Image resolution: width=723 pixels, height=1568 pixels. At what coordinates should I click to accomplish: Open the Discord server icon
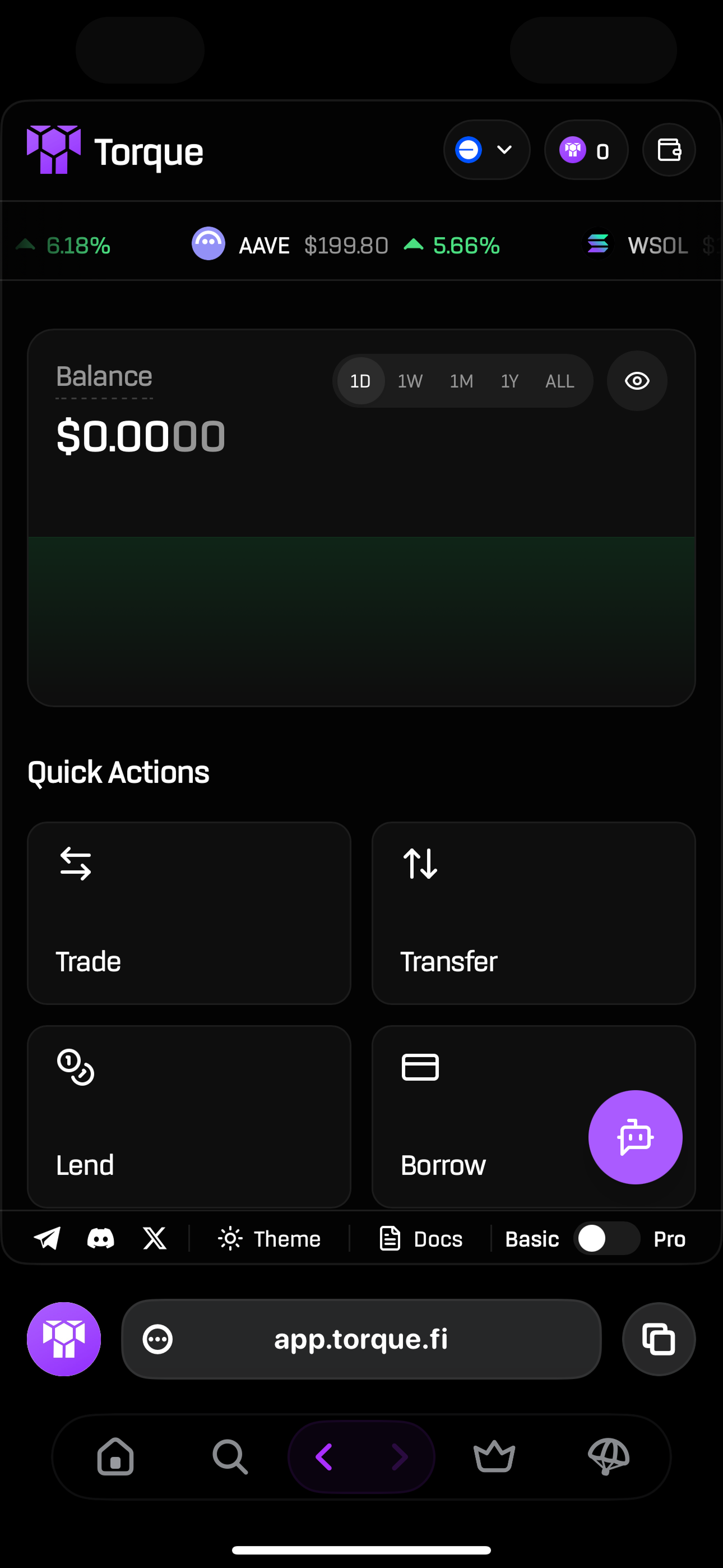pyautogui.click(x=100, y=1238)
